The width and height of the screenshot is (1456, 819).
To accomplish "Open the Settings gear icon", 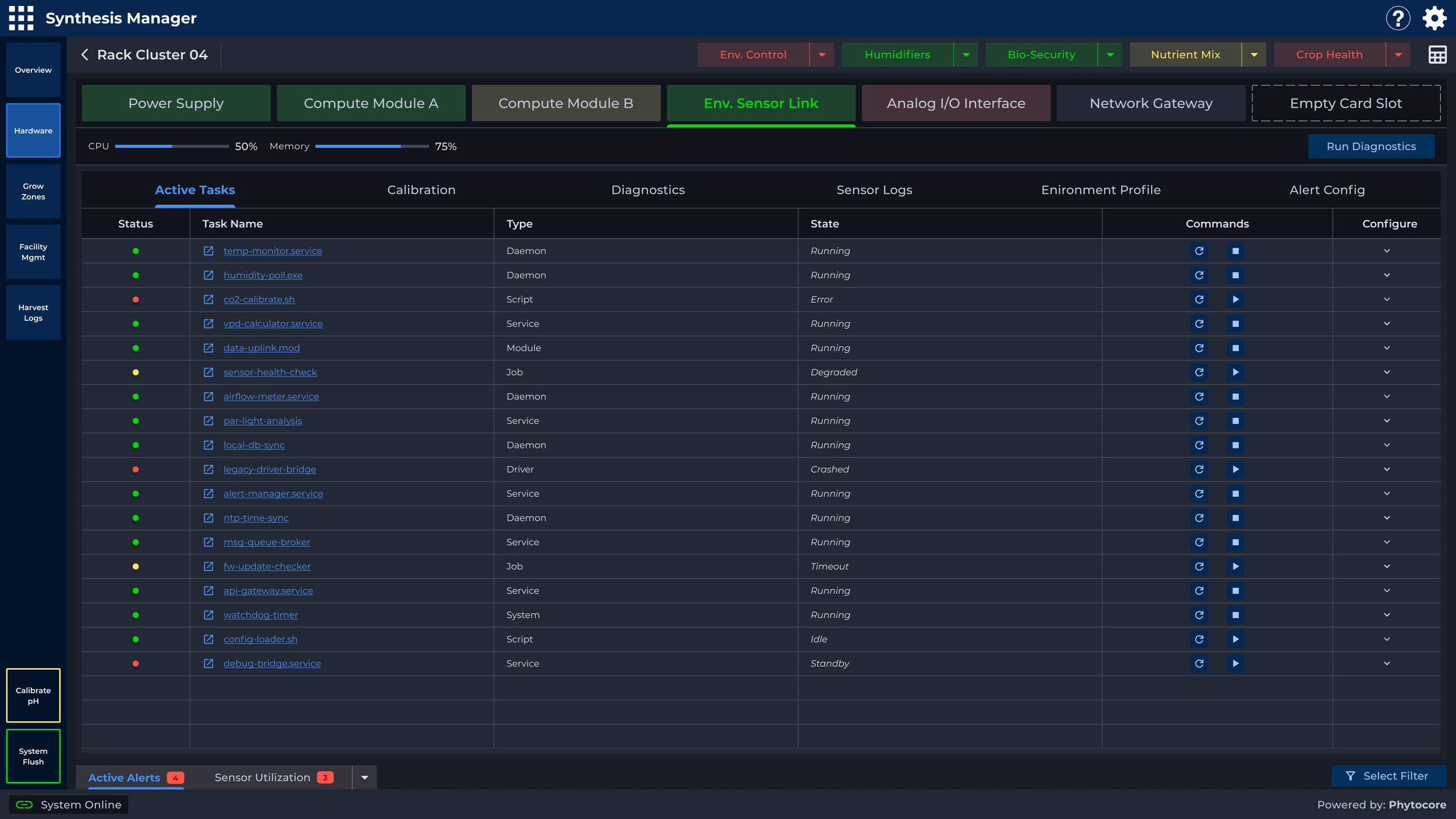I will 1434,17.
